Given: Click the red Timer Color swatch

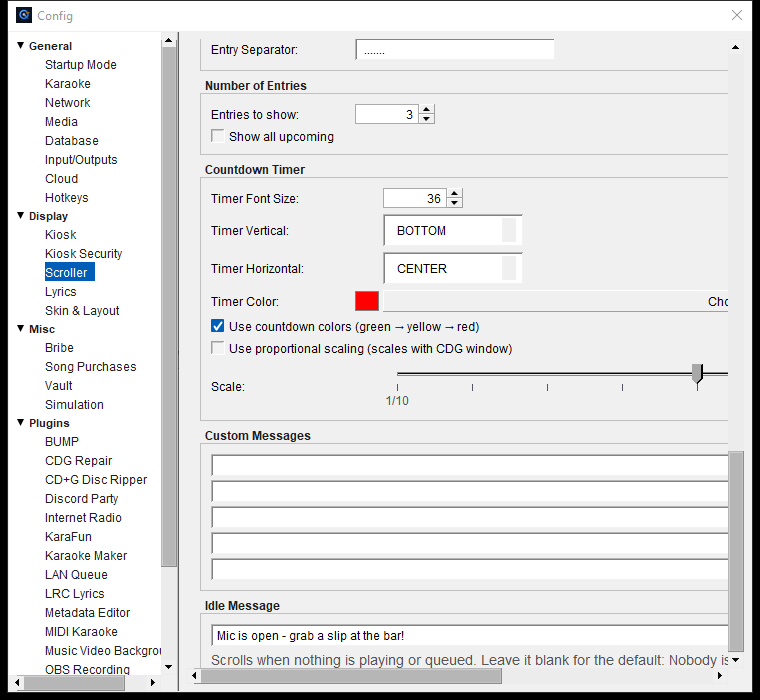Looking at the screenshot, I should point(367,301).
